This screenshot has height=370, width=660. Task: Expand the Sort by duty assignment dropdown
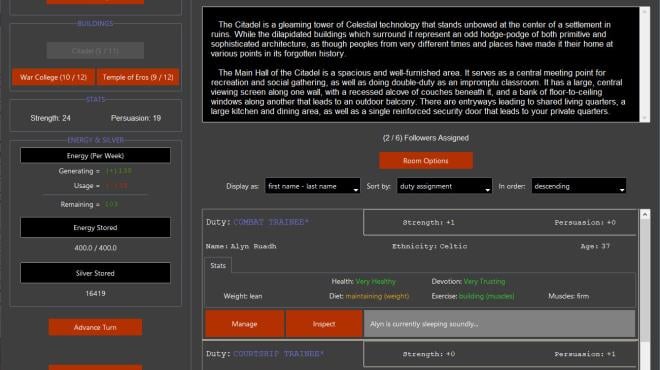pyautogui.click(x=444, y=186)
